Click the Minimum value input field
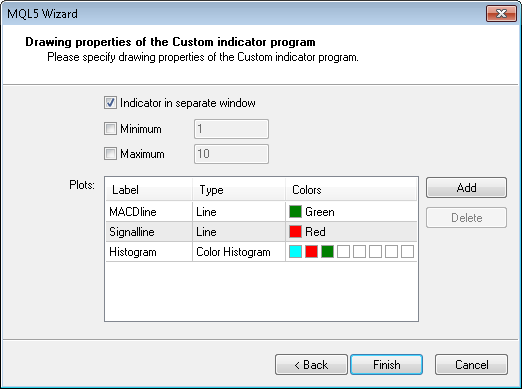The height and width of the screenshot is (389, 522). pos(231,129)
